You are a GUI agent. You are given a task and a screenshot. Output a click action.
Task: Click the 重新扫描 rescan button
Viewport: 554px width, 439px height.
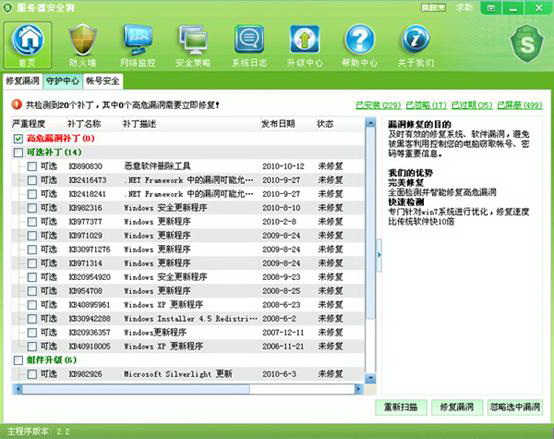tap(401, 407)
